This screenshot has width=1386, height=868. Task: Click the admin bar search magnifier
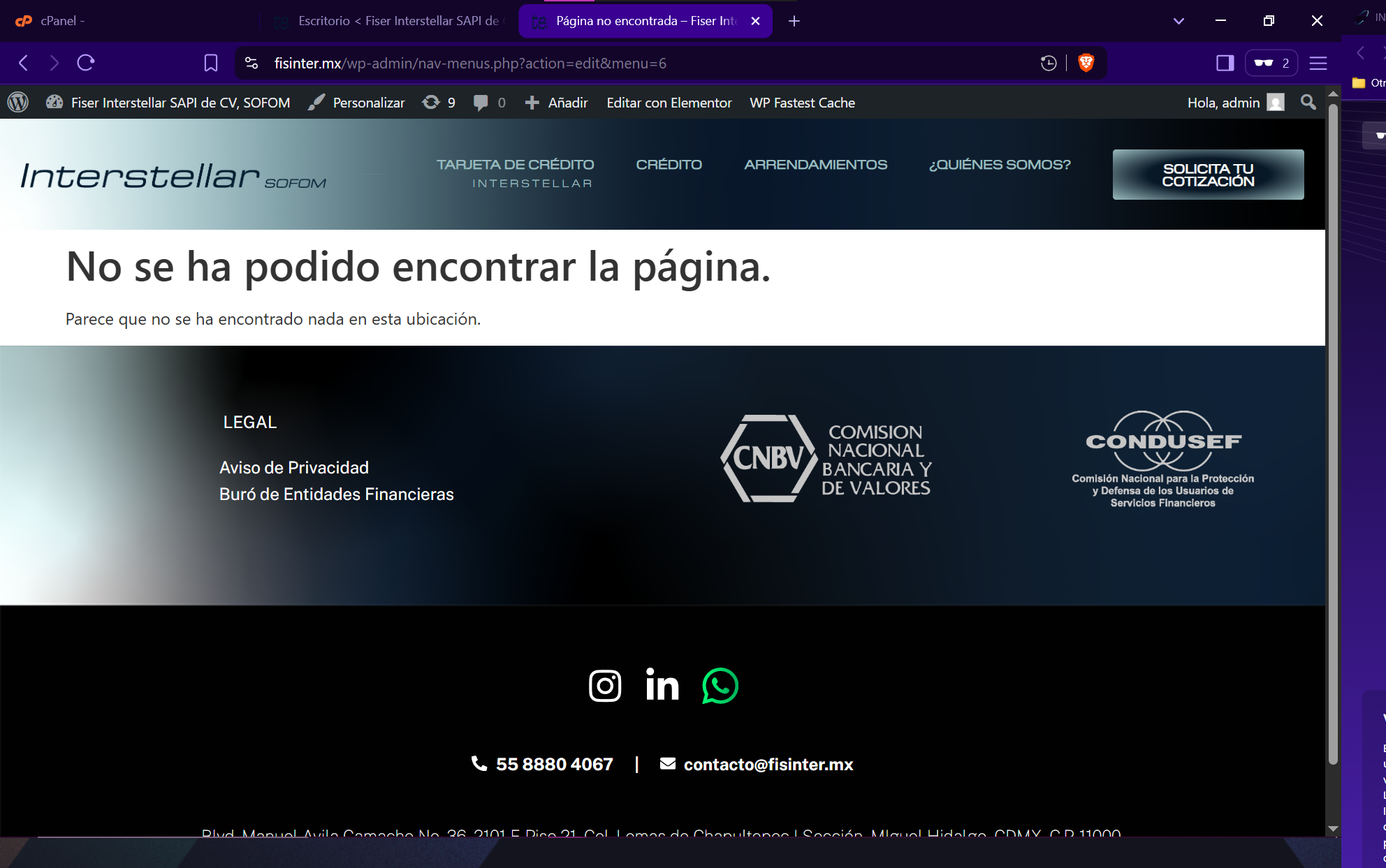[1308, 103]
